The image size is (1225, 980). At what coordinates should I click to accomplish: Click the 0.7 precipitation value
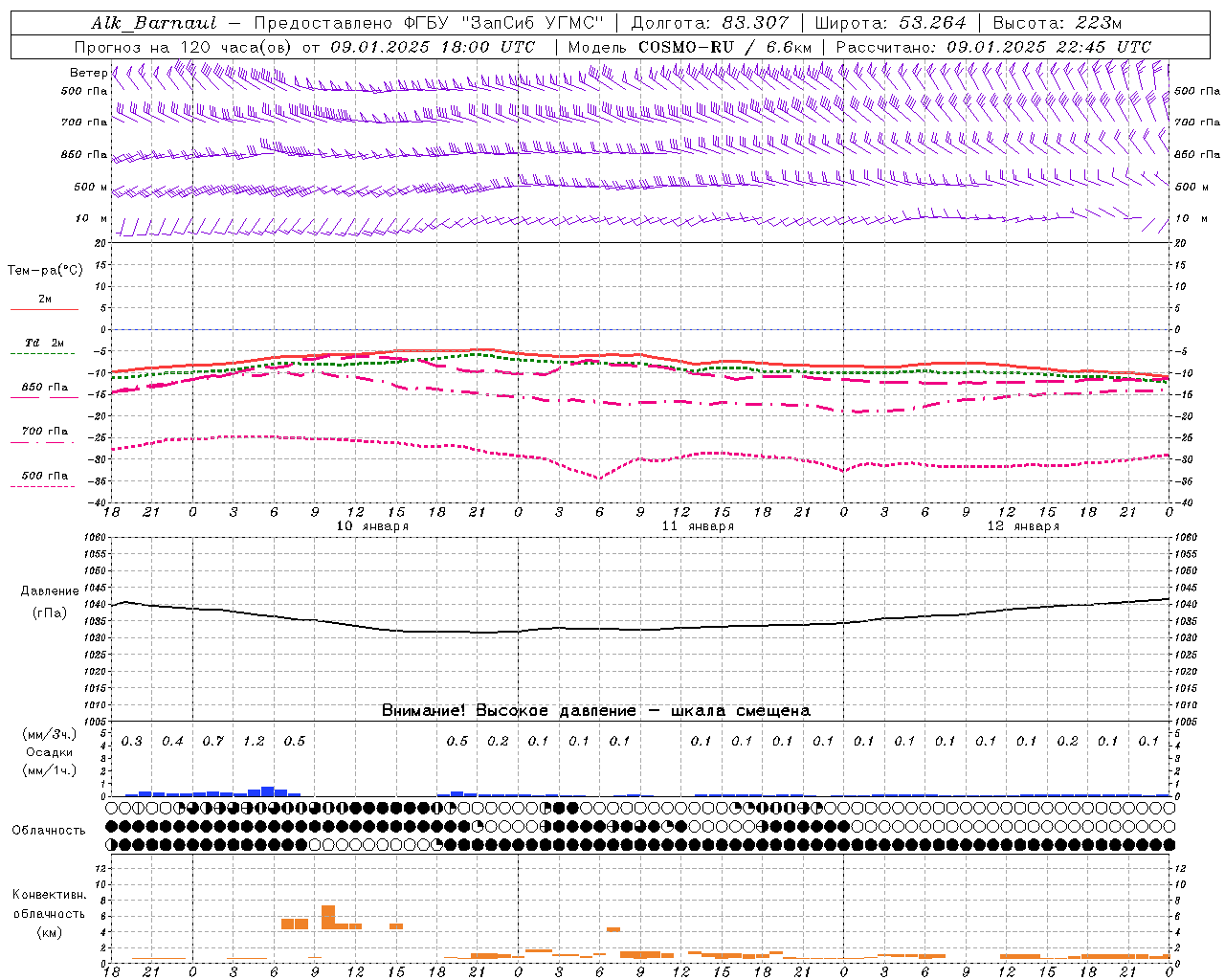(212, 741)
